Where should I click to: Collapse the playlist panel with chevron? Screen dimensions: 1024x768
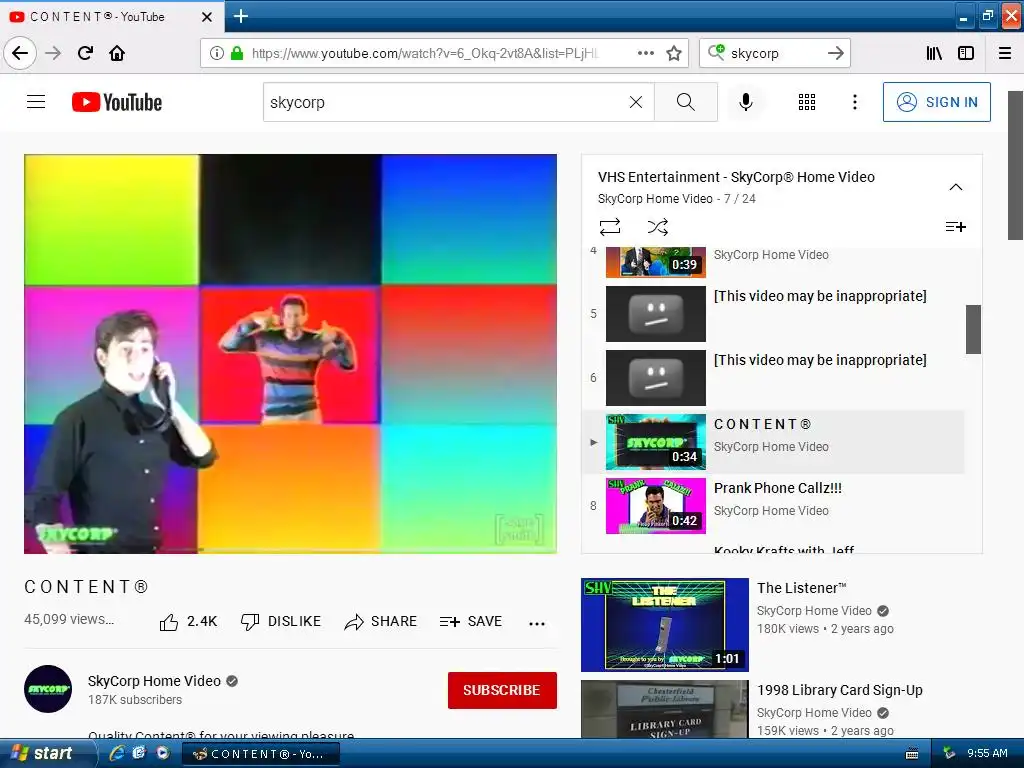click(x=955, y=187)
